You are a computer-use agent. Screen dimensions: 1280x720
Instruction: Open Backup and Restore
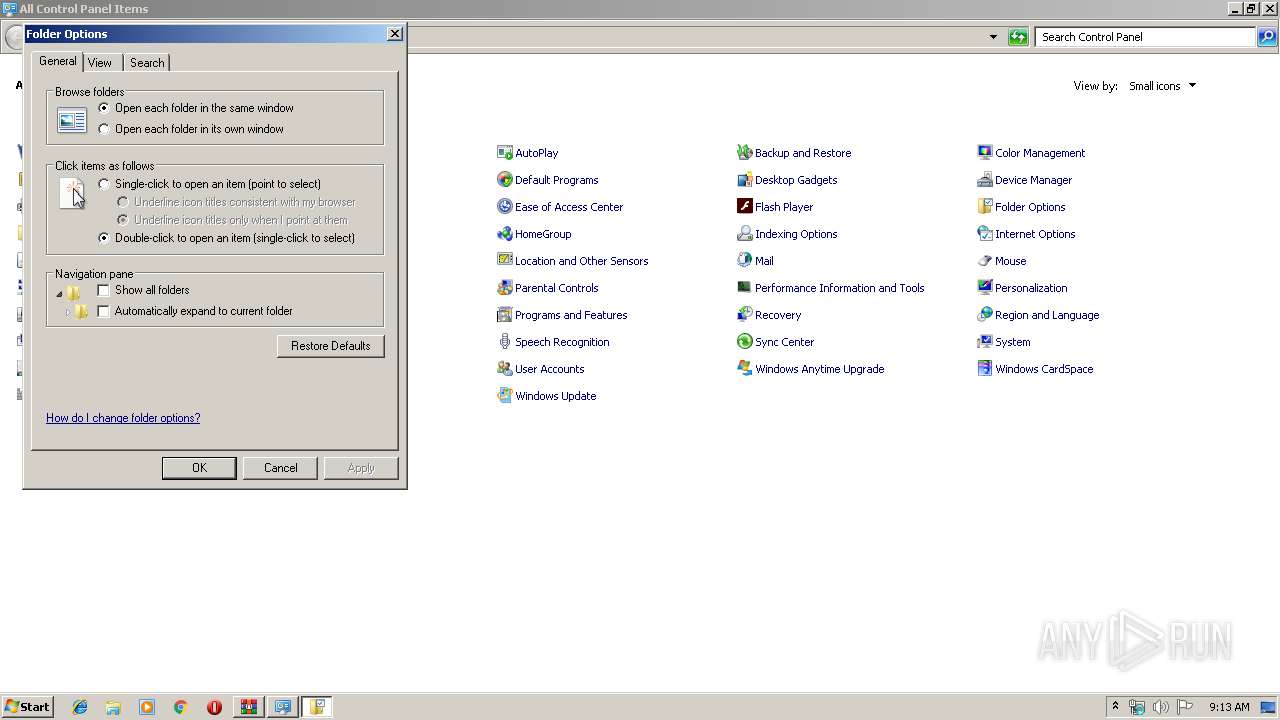[x=794, y=153]
